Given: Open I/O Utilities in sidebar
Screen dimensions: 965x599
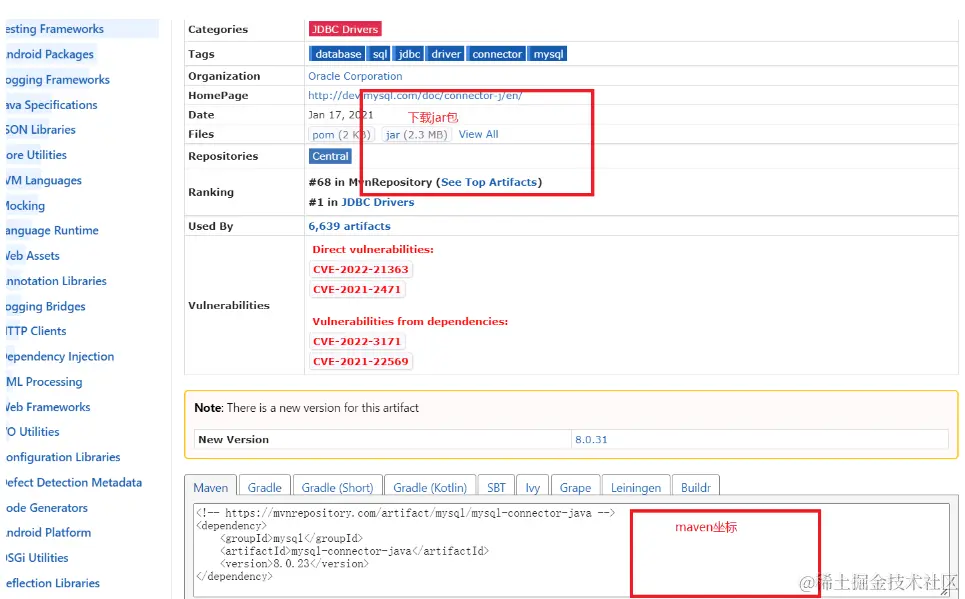Looking at the screenshot, I should click(x=32, y=432).
